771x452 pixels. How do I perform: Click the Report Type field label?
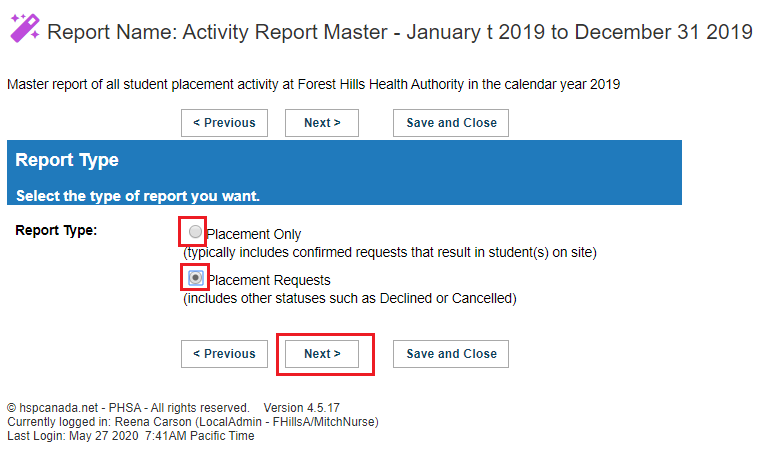click(x=56, y=230)
